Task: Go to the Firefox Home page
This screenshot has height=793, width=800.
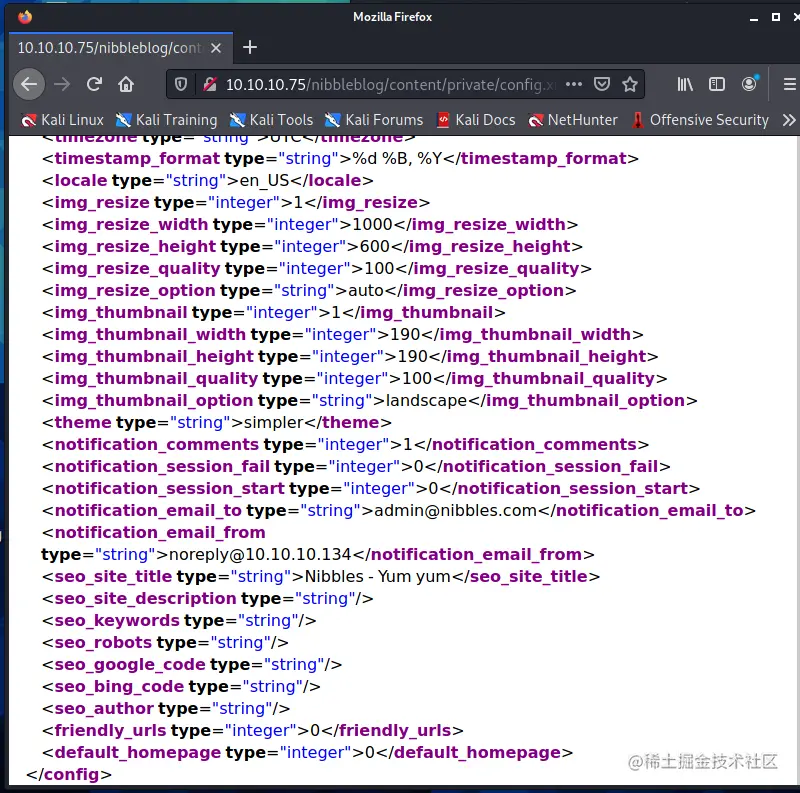Action: pyautogui.click(x=126, y=84)
